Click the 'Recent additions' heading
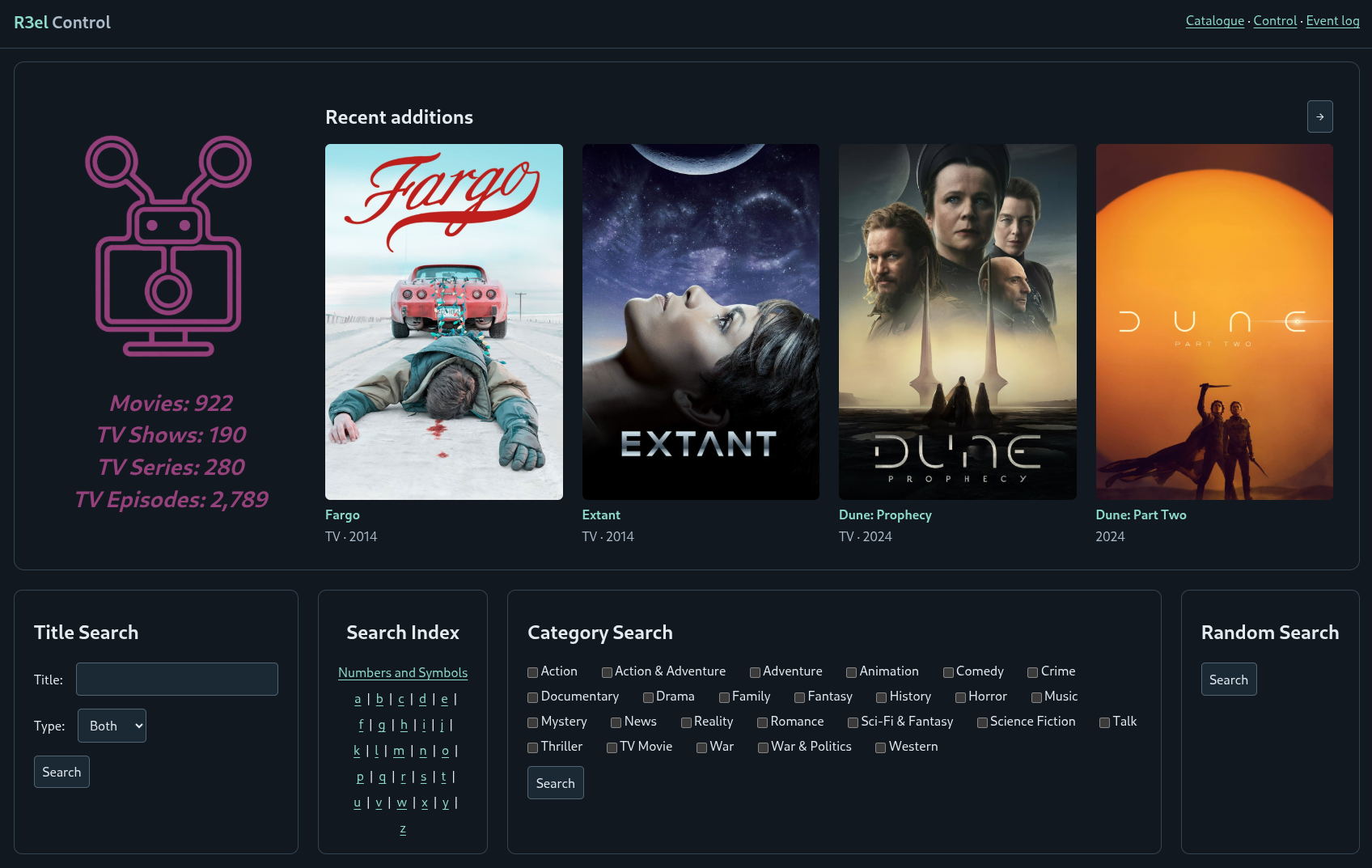The image size is (1372, 868). [x=399, y=117]
